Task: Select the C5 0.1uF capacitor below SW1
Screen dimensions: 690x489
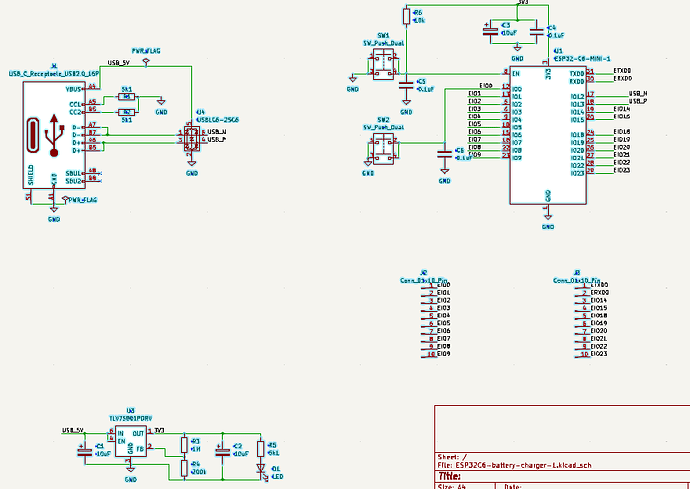Action: pyautogui.click(x=406, y=85)
